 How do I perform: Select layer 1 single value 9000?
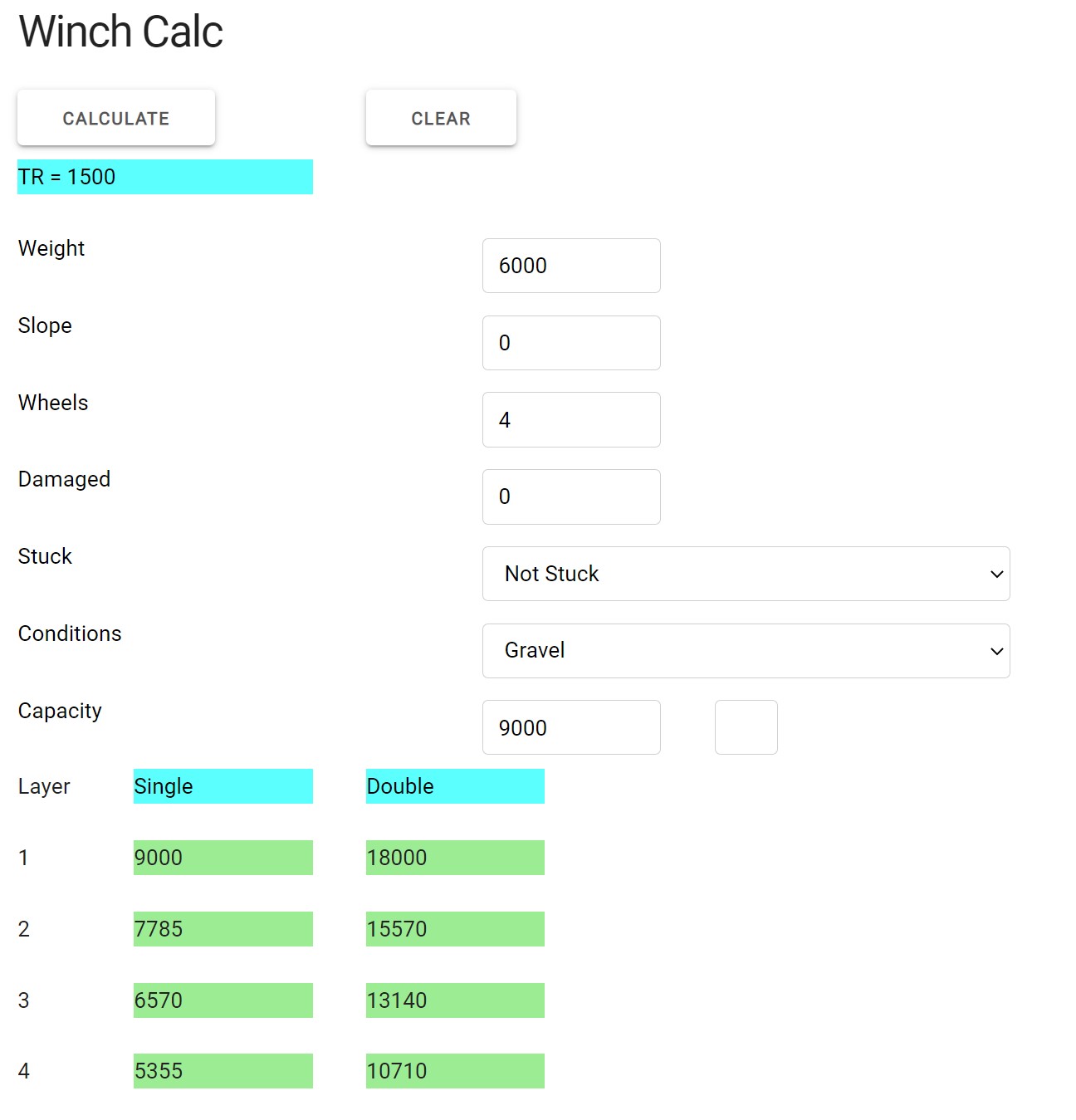click(223, 858)
